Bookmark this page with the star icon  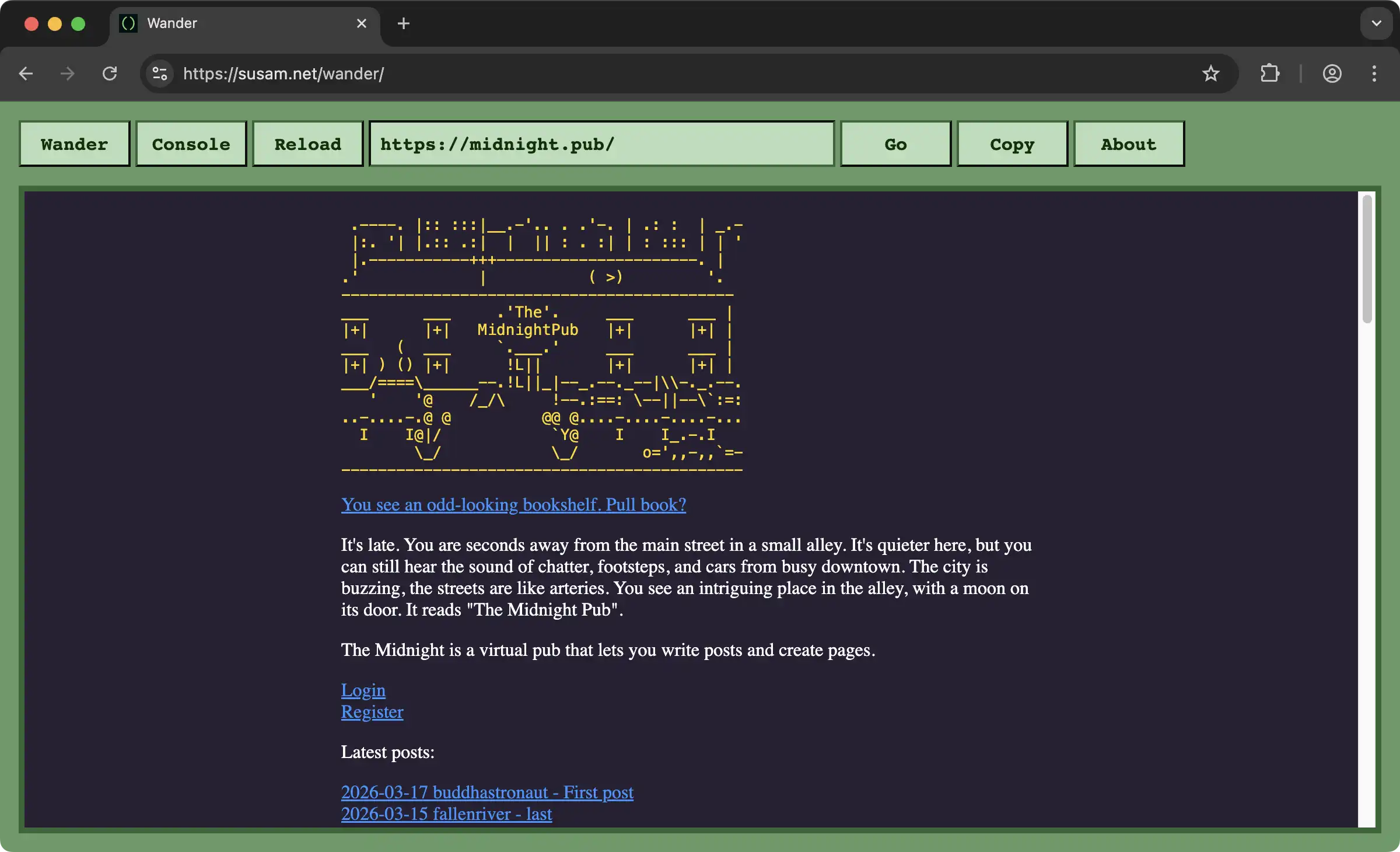pos(1210,74)
